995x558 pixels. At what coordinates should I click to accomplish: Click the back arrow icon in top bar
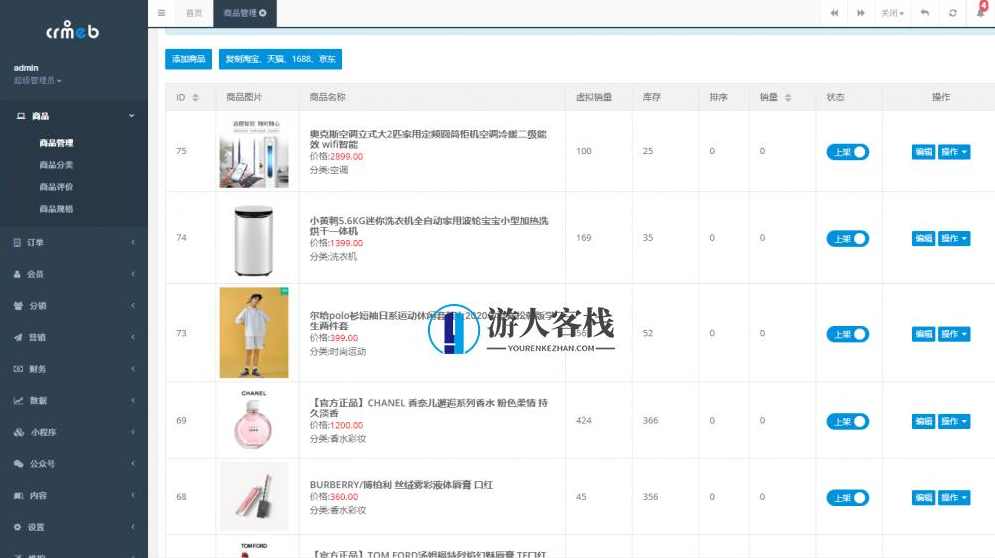pos(925,13)
